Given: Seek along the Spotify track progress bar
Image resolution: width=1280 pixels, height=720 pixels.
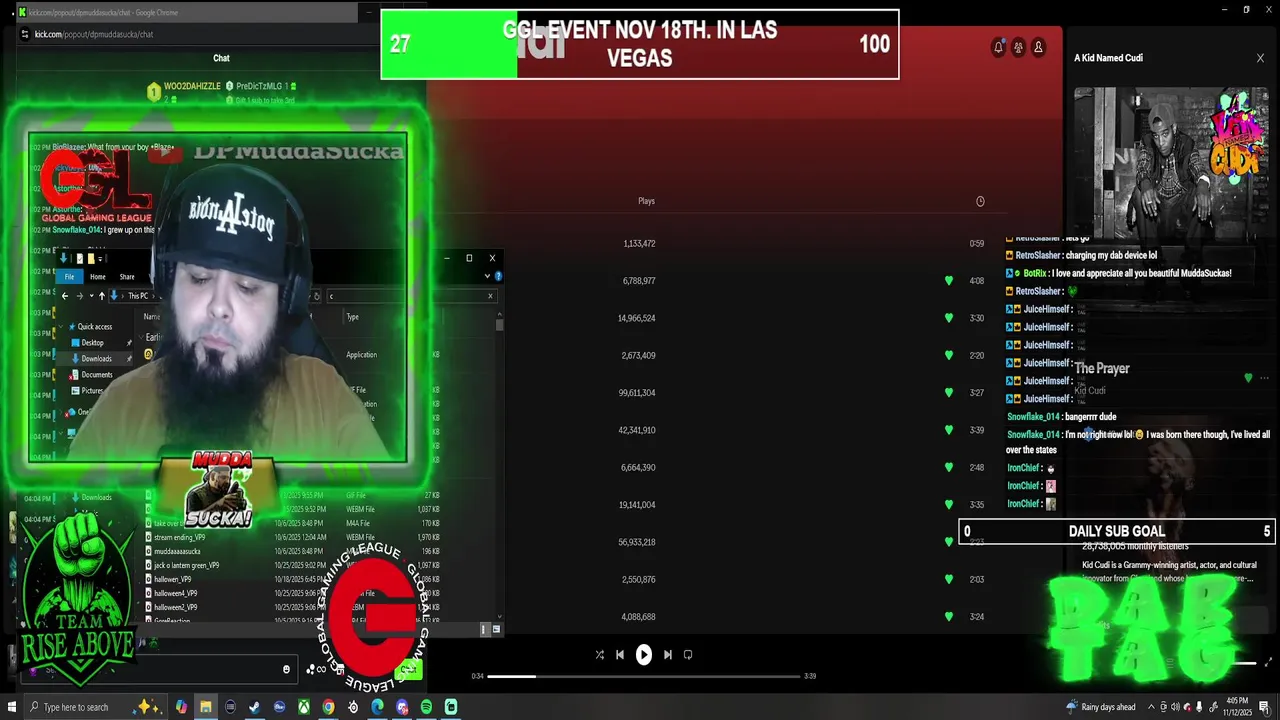Looking at the screenshot, I should [644, 676].
